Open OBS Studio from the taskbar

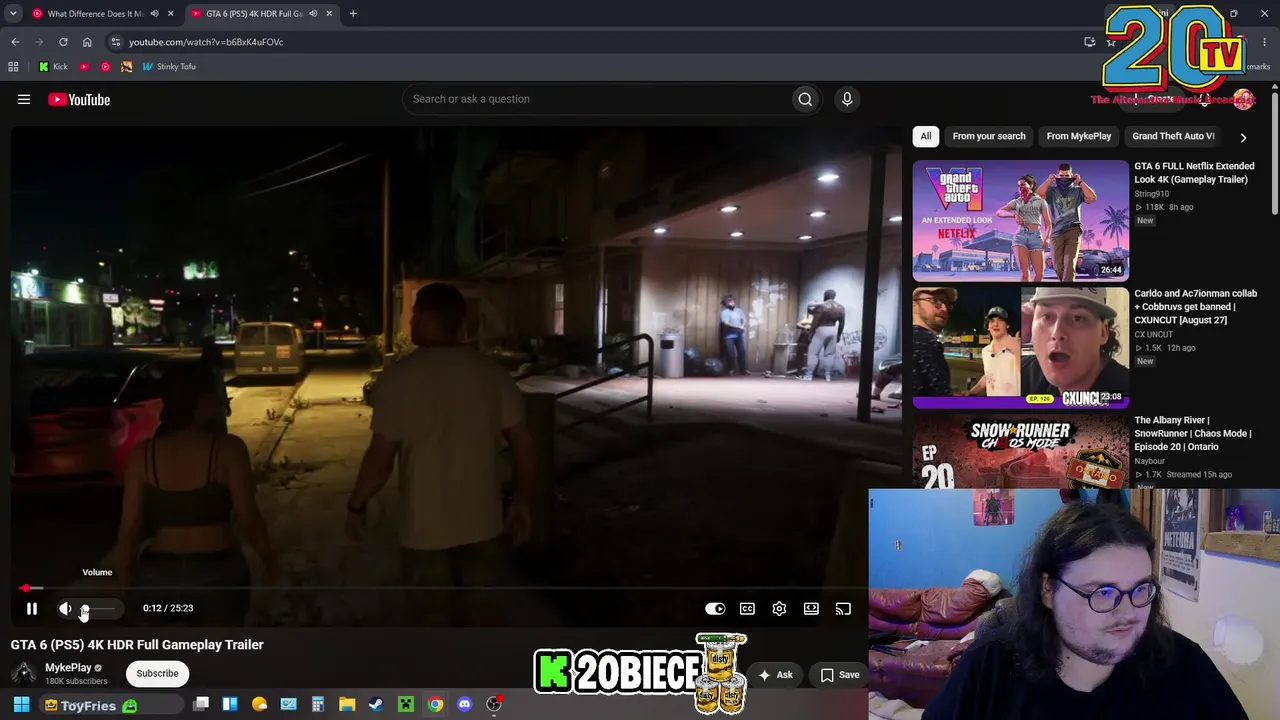[494, 704]
